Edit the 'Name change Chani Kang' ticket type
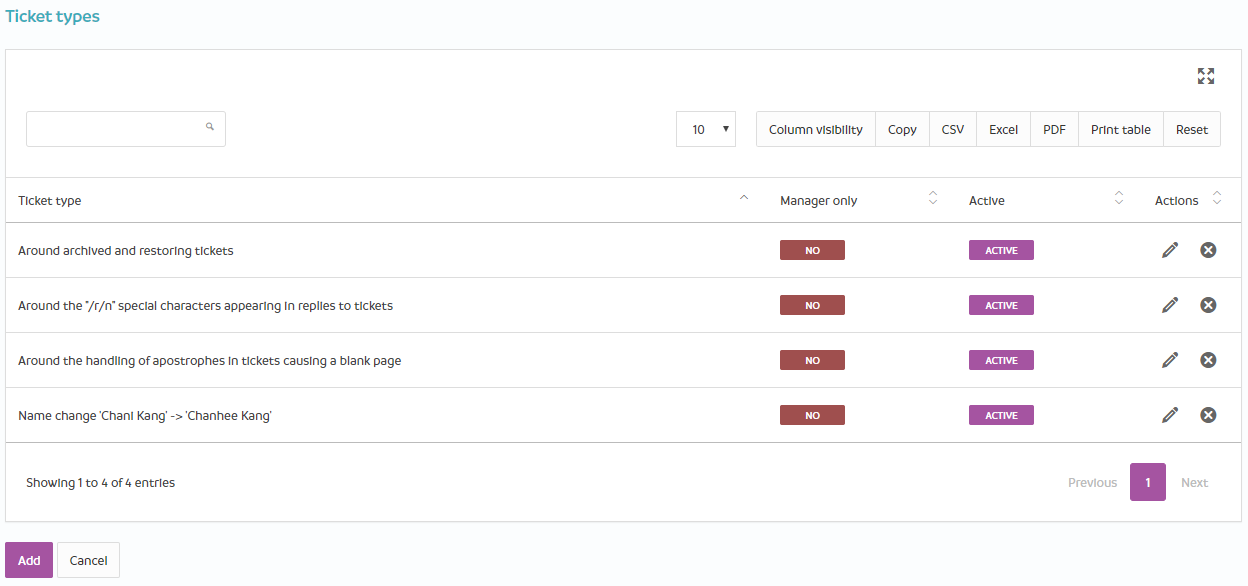 1170,415
